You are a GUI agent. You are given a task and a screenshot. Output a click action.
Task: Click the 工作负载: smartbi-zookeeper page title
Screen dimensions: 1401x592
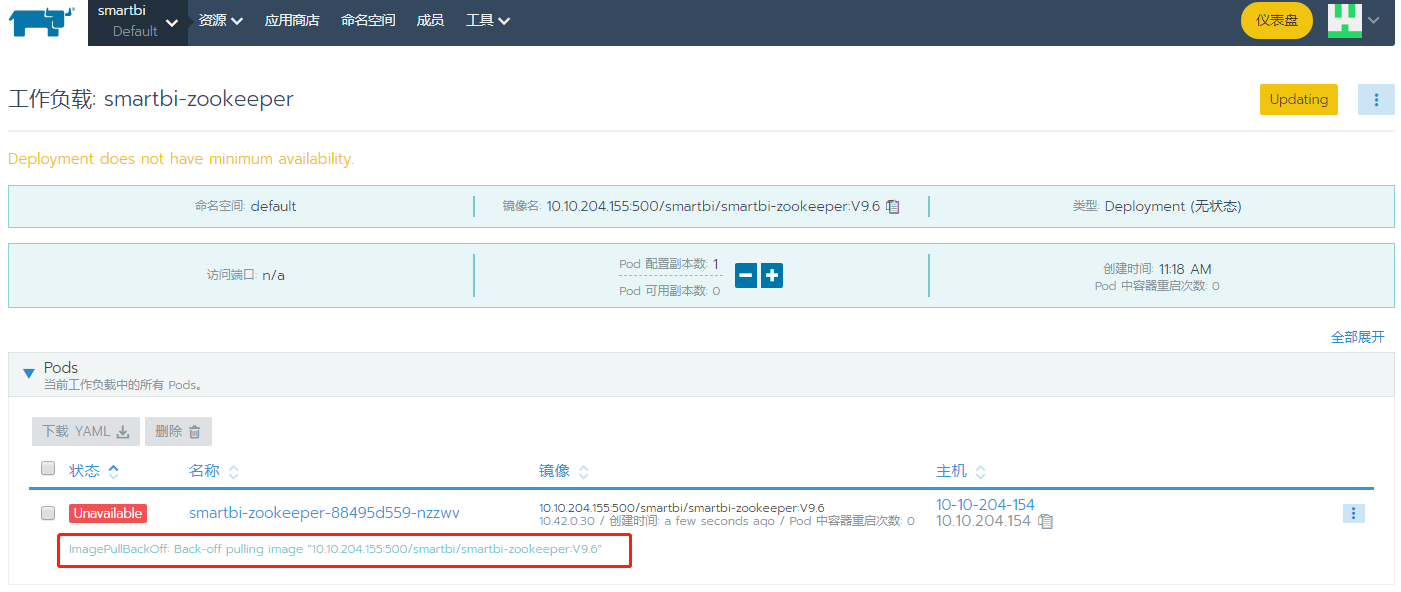click(151, 99)
